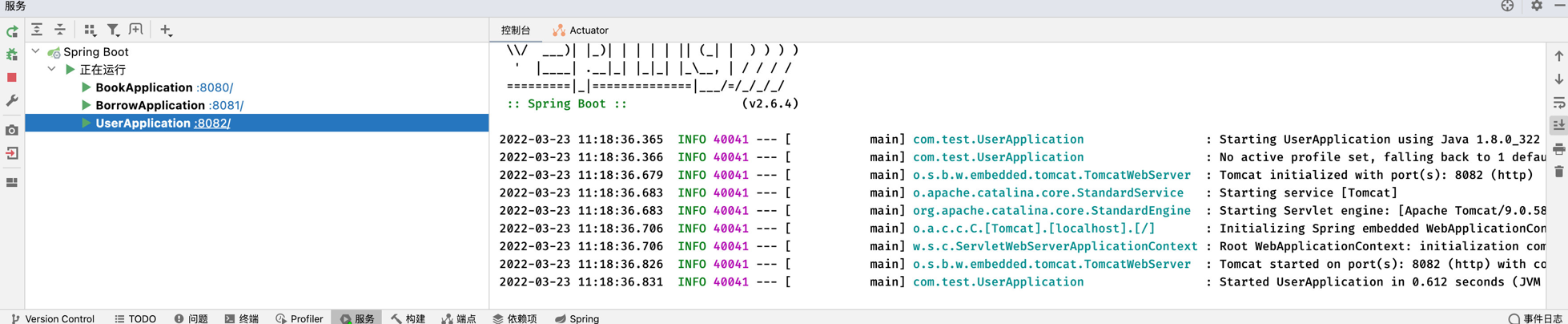This screenshot has height=324, width=1568.
Task: Click the Spring Boot v2.6.4 banner line
Action: (x=653, y=103)
